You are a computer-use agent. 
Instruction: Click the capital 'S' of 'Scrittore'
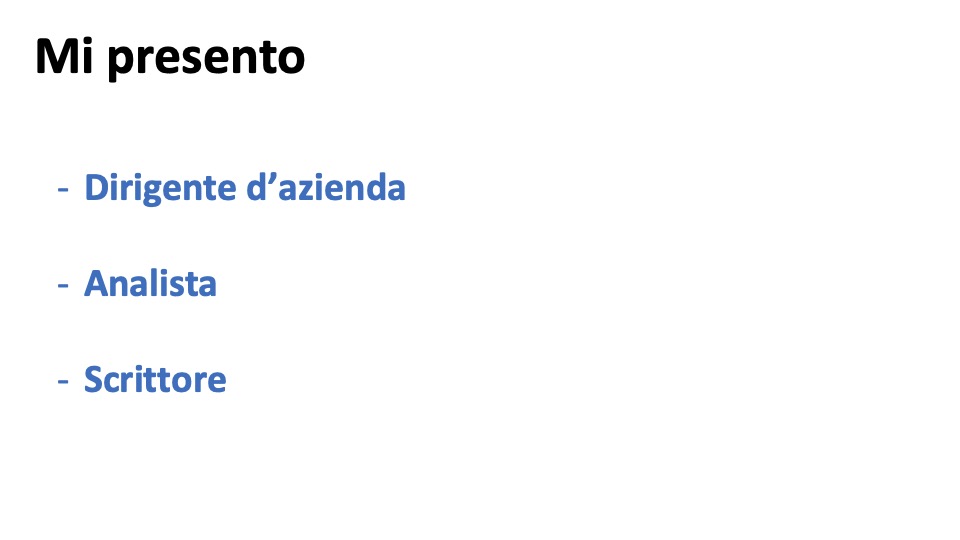93,380
